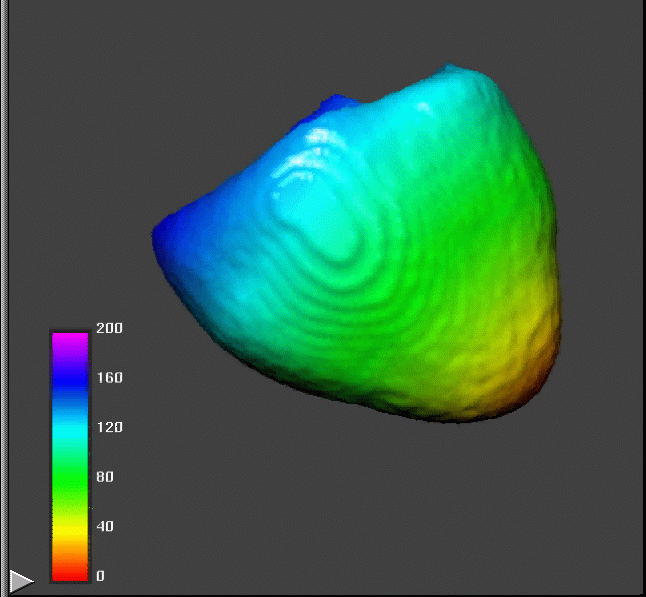Click the 160 label on the color scale
The height and width of the screenshot is (597, 646).
[x=109, y=377]
